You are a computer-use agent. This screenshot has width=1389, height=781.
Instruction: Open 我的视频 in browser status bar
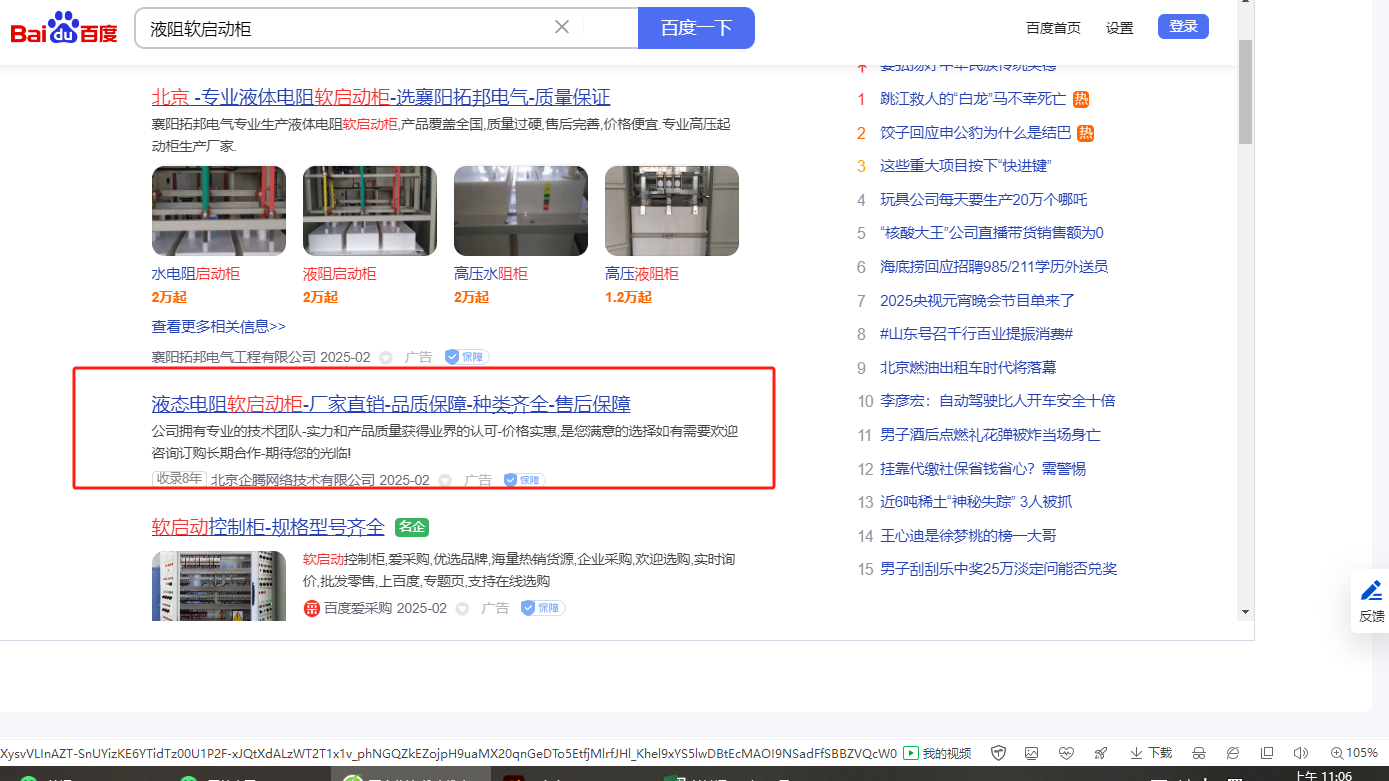937,753
